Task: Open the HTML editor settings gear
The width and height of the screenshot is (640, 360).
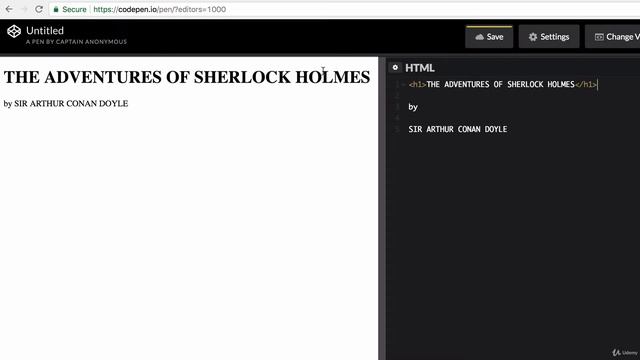Action: pyautogui.click(x=395, y=68)
